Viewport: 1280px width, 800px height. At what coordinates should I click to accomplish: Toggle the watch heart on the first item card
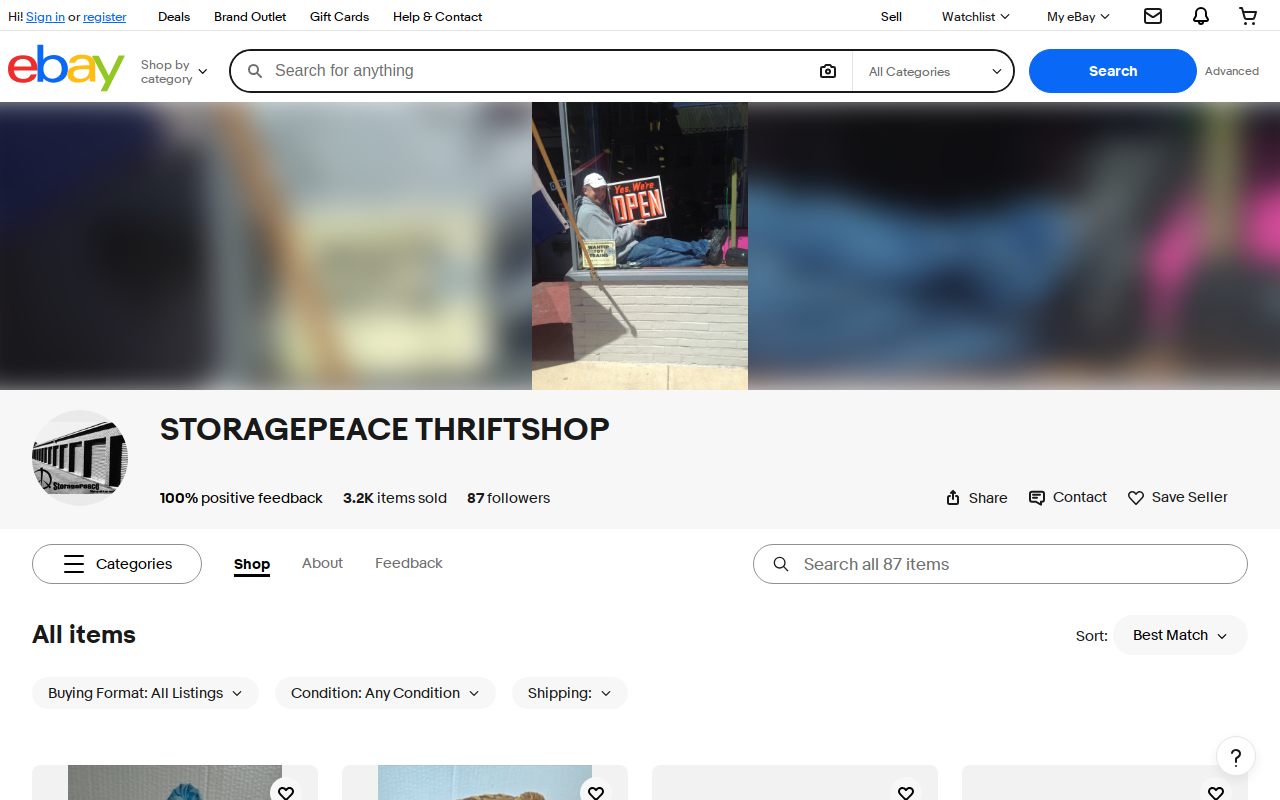click(x=286, y=792)
